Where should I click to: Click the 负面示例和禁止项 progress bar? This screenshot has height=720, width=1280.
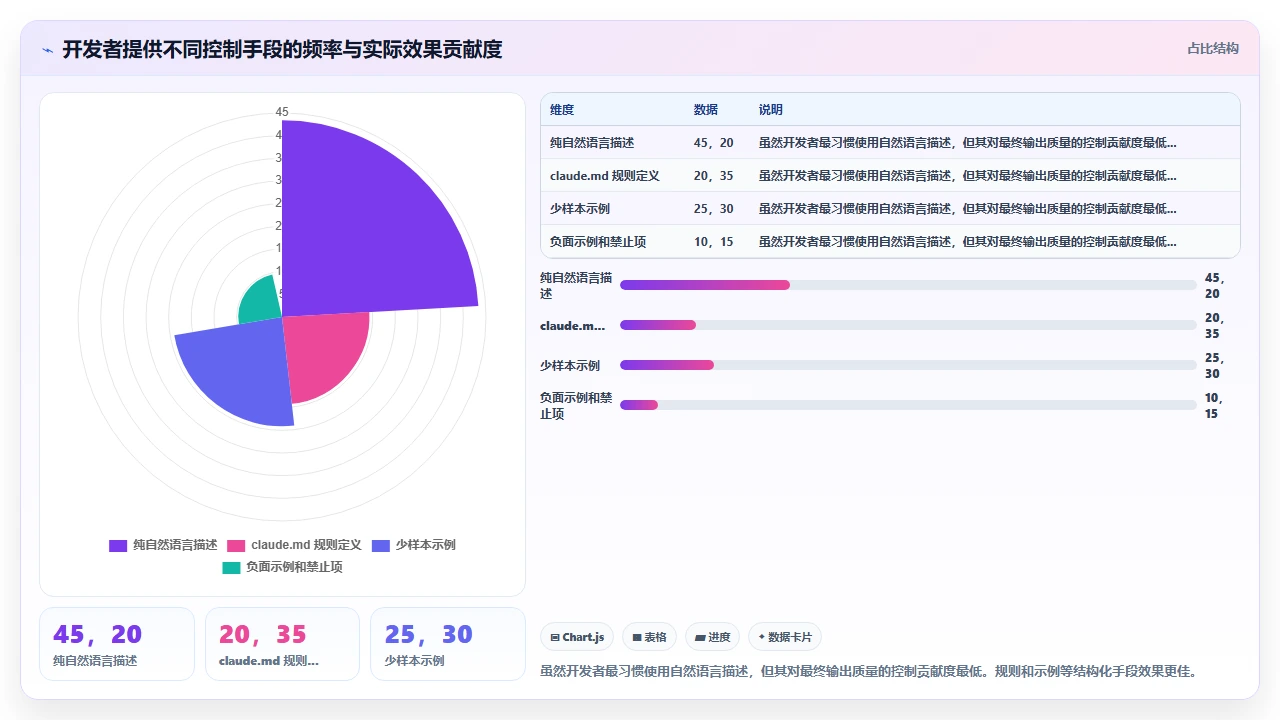[x=908, y=405]
